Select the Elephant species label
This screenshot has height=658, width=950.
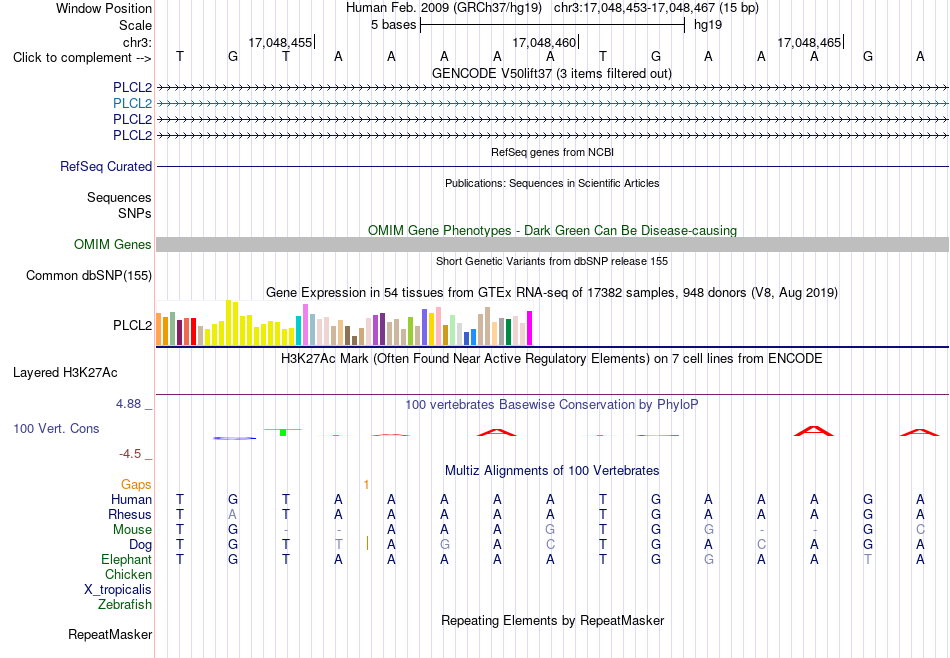coord(126,559)
